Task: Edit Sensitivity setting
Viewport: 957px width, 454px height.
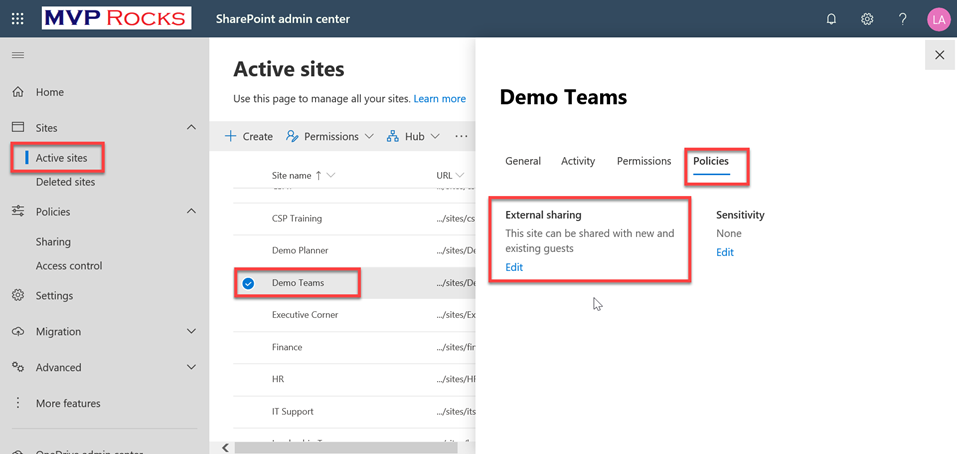Action: click(x=724, y=252)
